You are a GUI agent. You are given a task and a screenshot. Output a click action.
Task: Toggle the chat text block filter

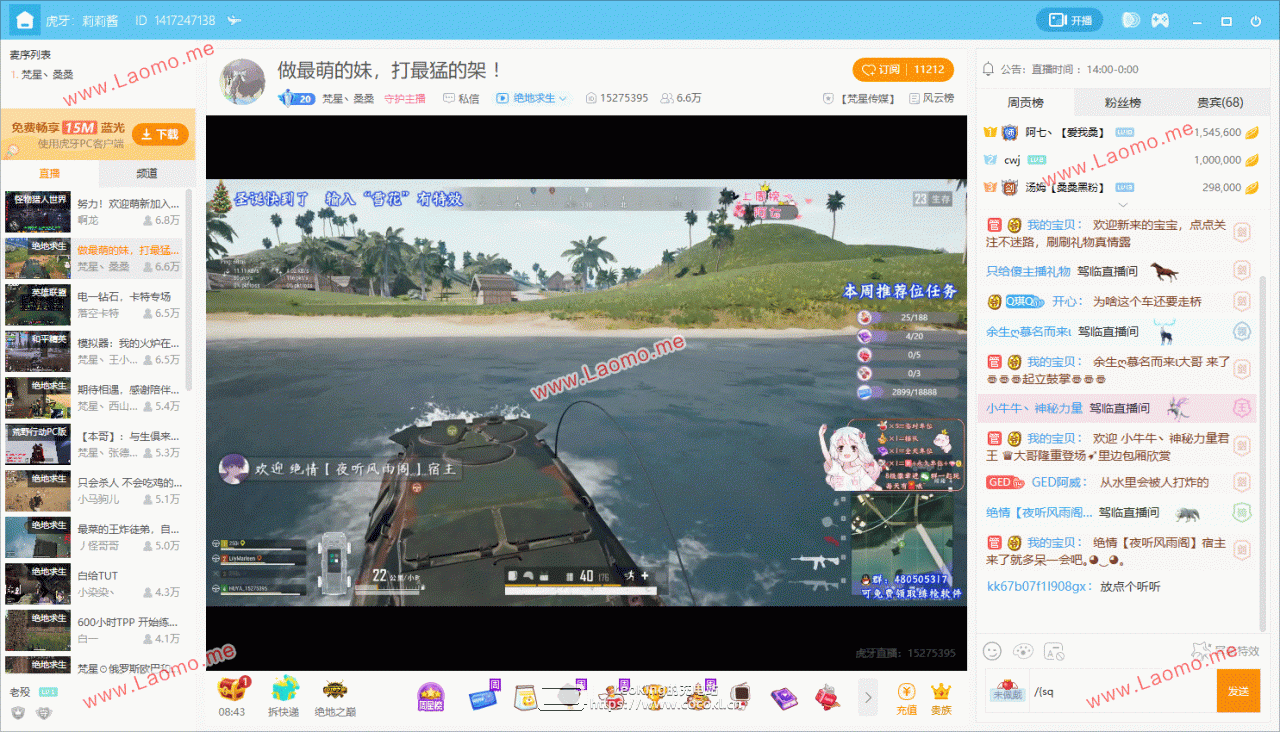click(x=1053, y=651)
